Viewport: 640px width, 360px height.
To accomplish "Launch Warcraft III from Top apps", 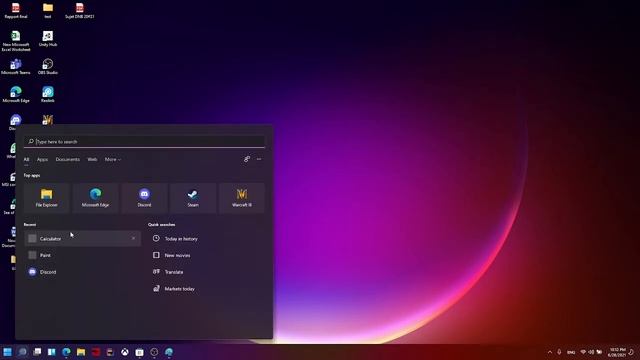I will (x=242, y=198).
